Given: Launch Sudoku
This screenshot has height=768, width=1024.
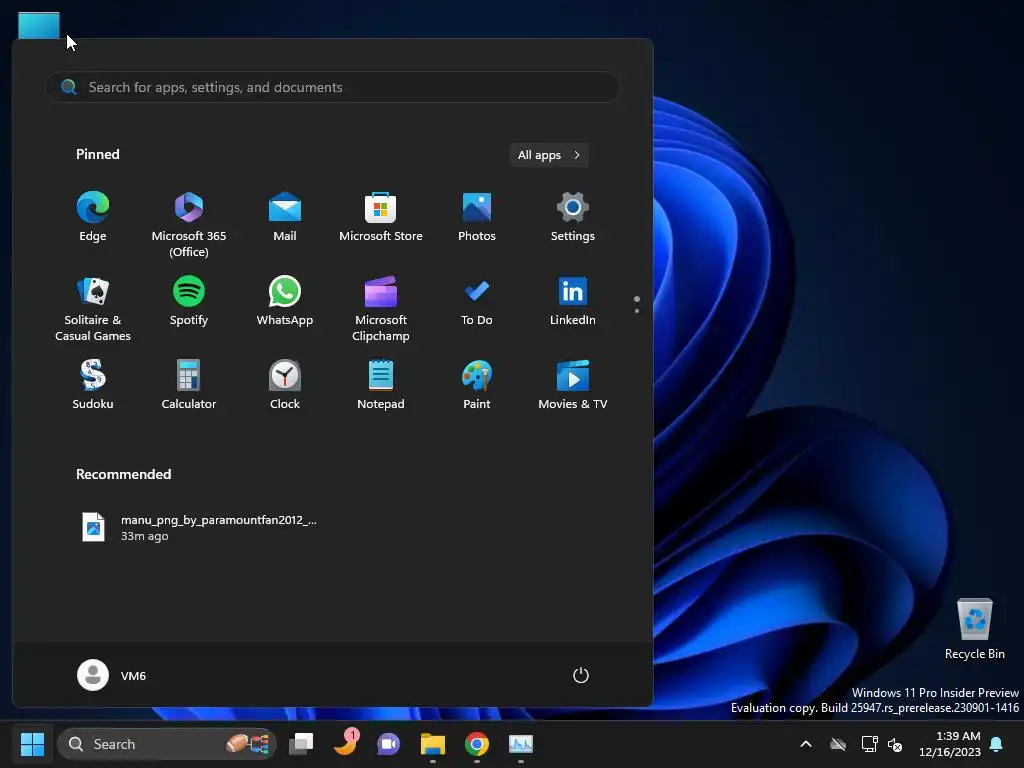Looking at the screenshot, I should 93,385.
